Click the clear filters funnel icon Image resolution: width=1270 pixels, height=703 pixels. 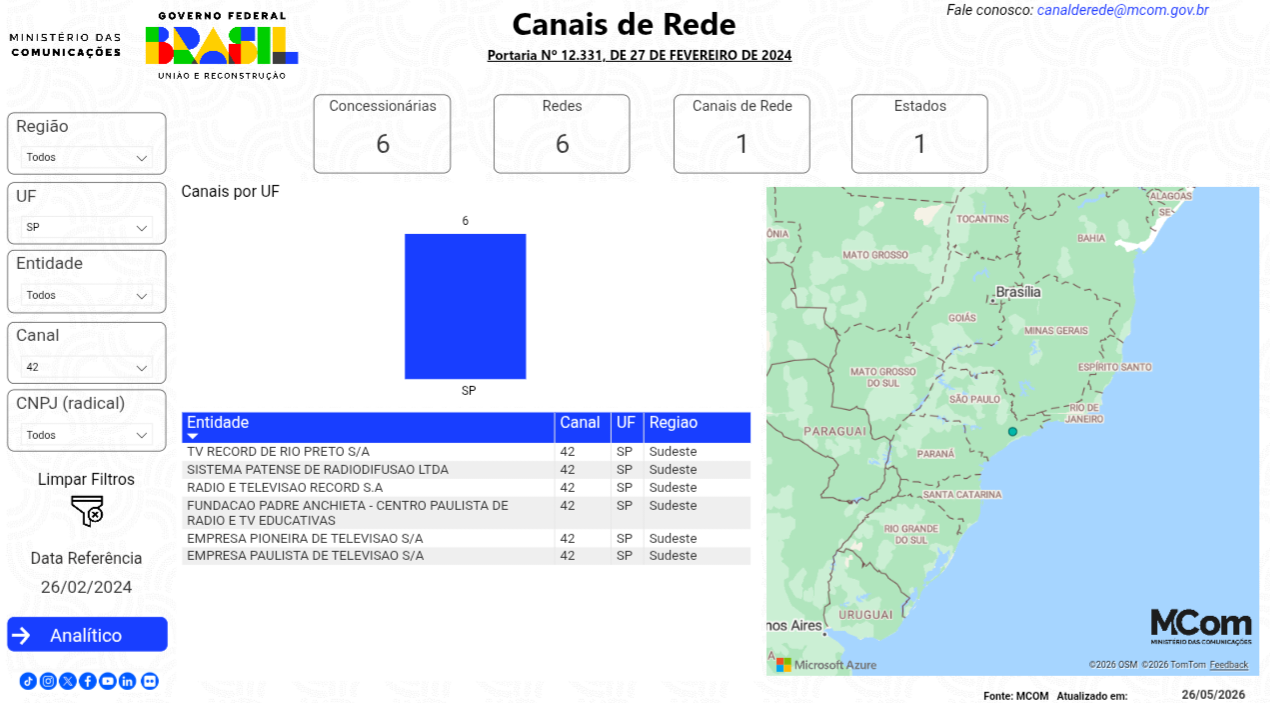click(x=87, y=511)
